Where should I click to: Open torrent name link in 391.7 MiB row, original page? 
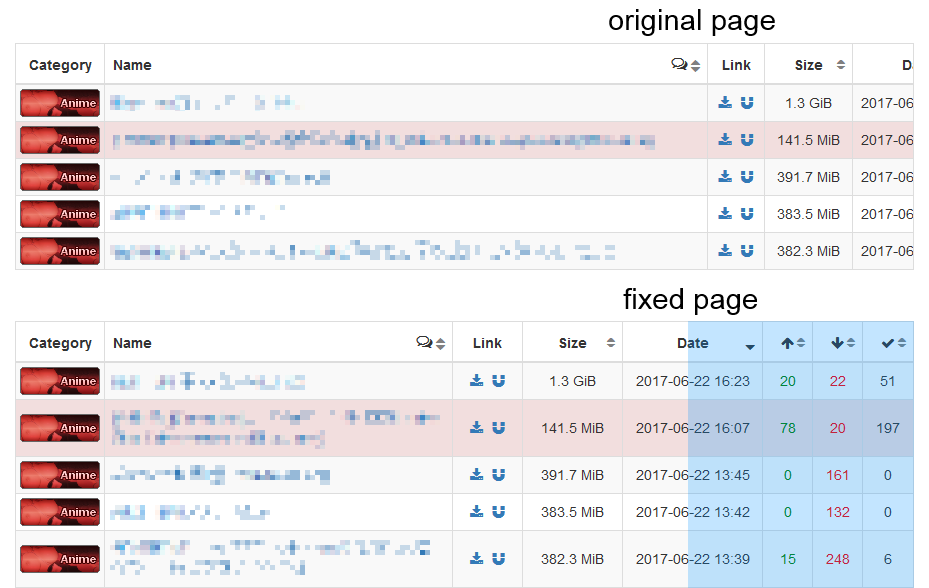[220, 177]
